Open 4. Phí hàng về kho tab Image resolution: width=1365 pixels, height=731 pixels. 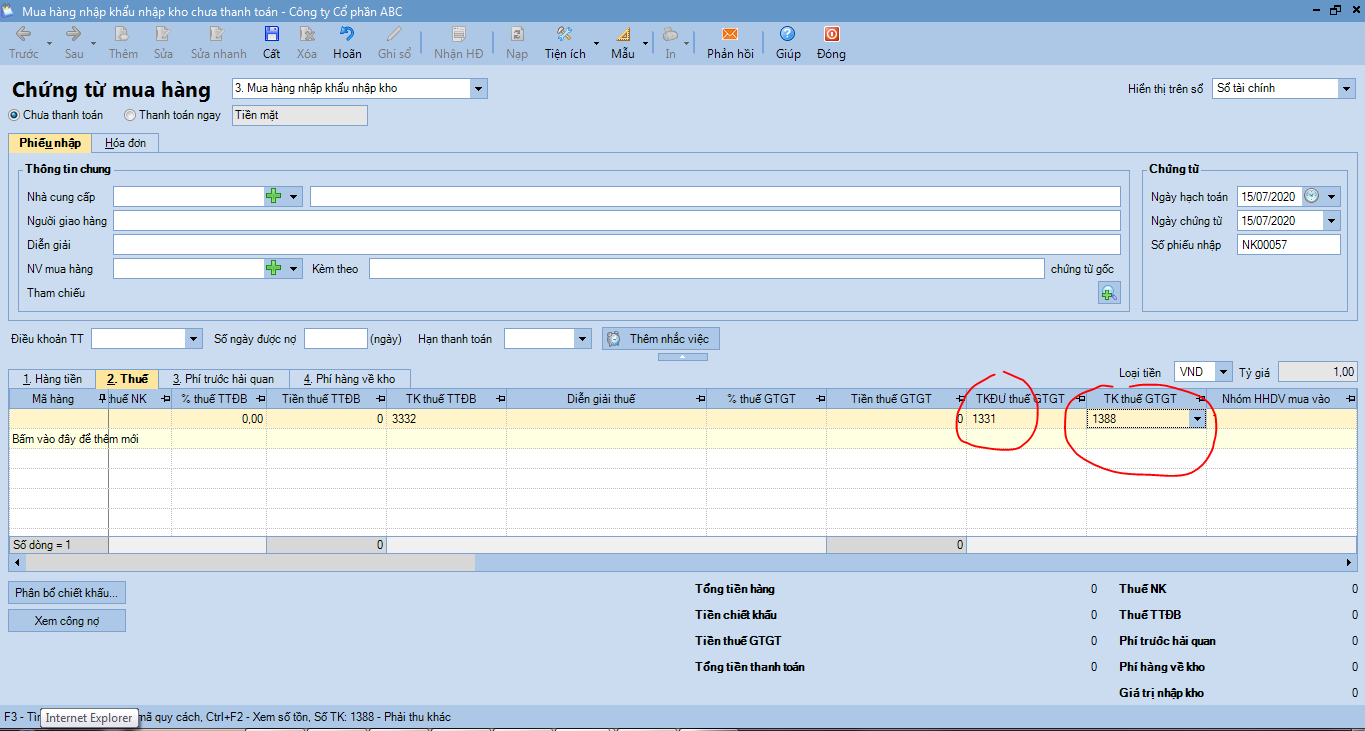[350, 379]
